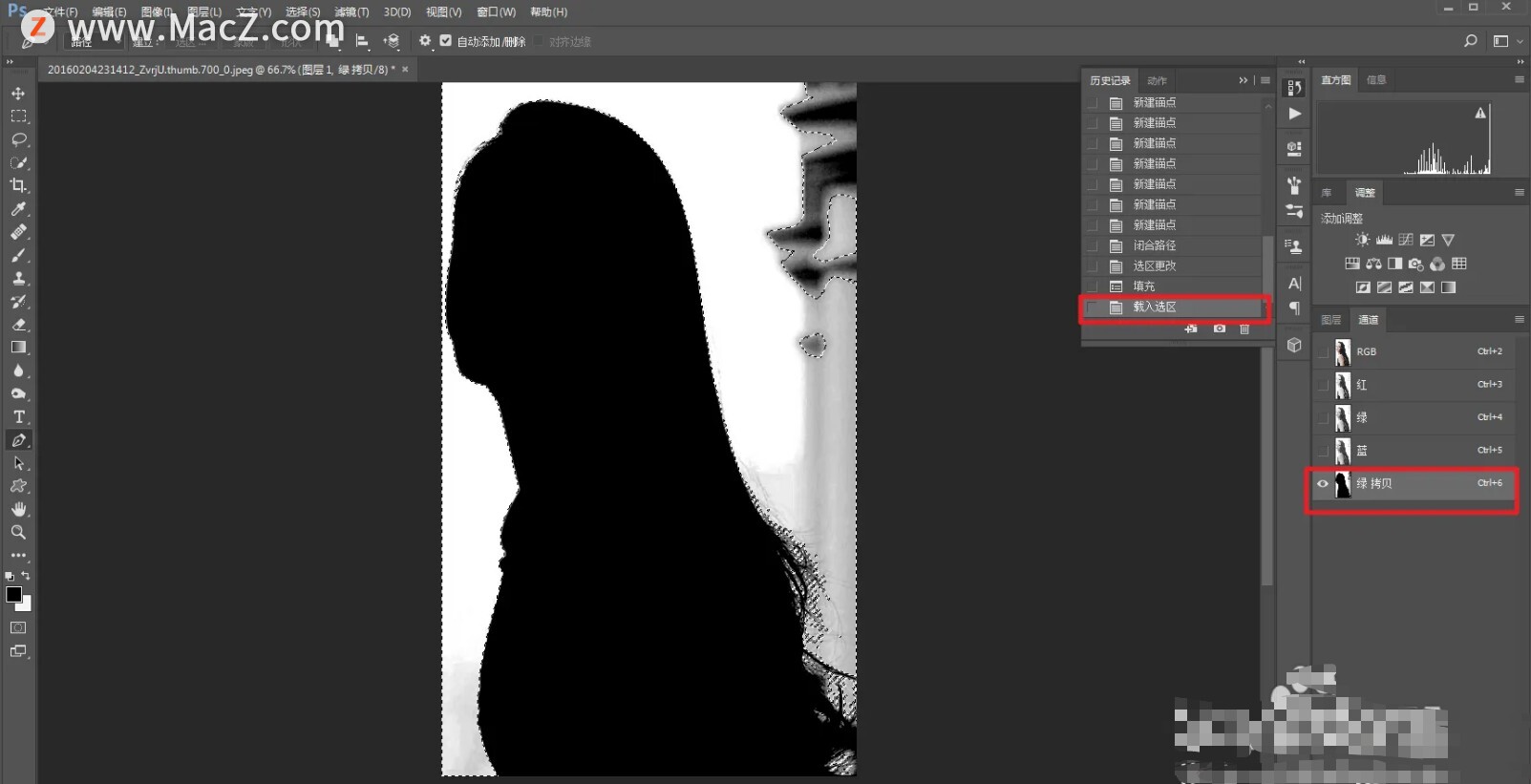Viewport: 1531px width, 784px height.
Task: Open the History panel options menu
Action: [x=1265, y=80]
